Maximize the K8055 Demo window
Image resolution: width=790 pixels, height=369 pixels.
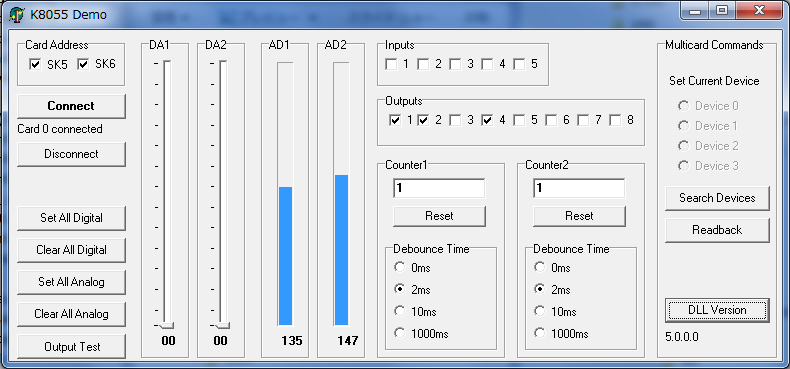[x=722, y=11]
